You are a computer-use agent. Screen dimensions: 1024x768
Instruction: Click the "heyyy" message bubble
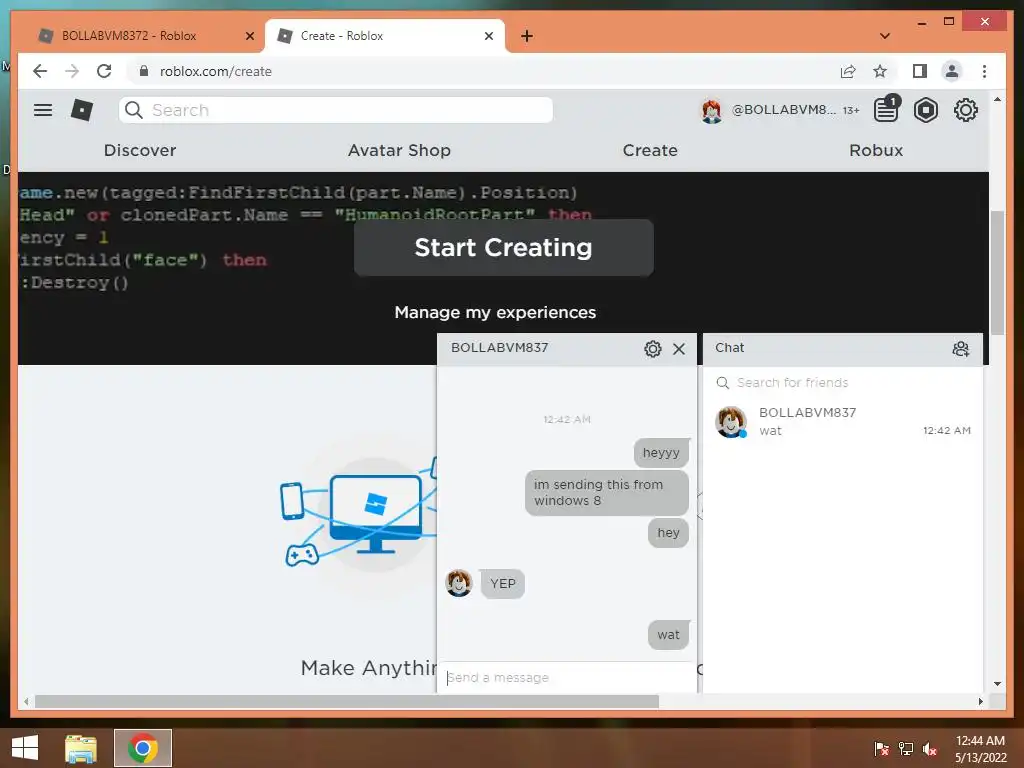click(661, 453)
